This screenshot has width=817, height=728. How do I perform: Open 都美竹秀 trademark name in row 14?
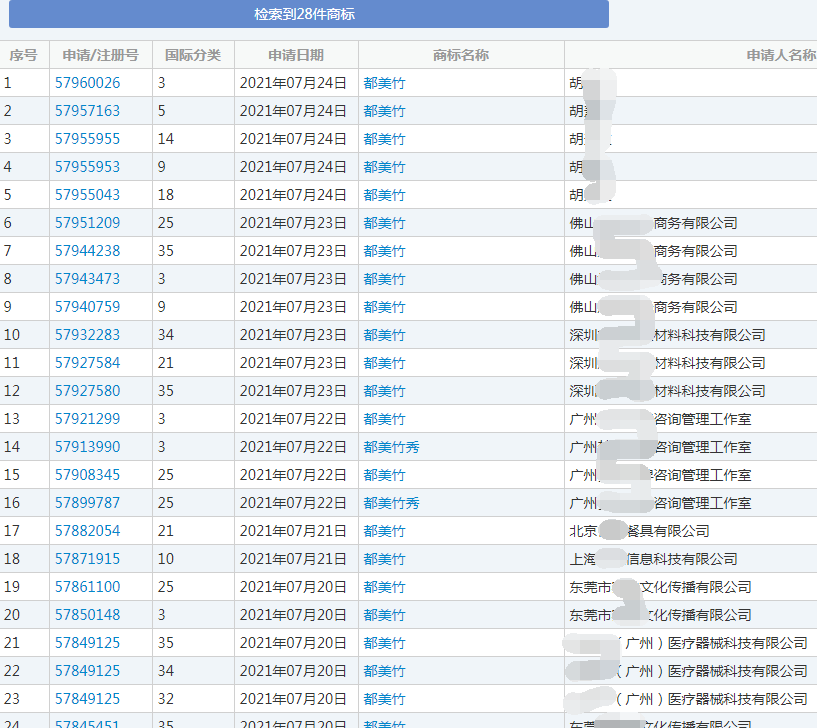click(x=391, y=447)
